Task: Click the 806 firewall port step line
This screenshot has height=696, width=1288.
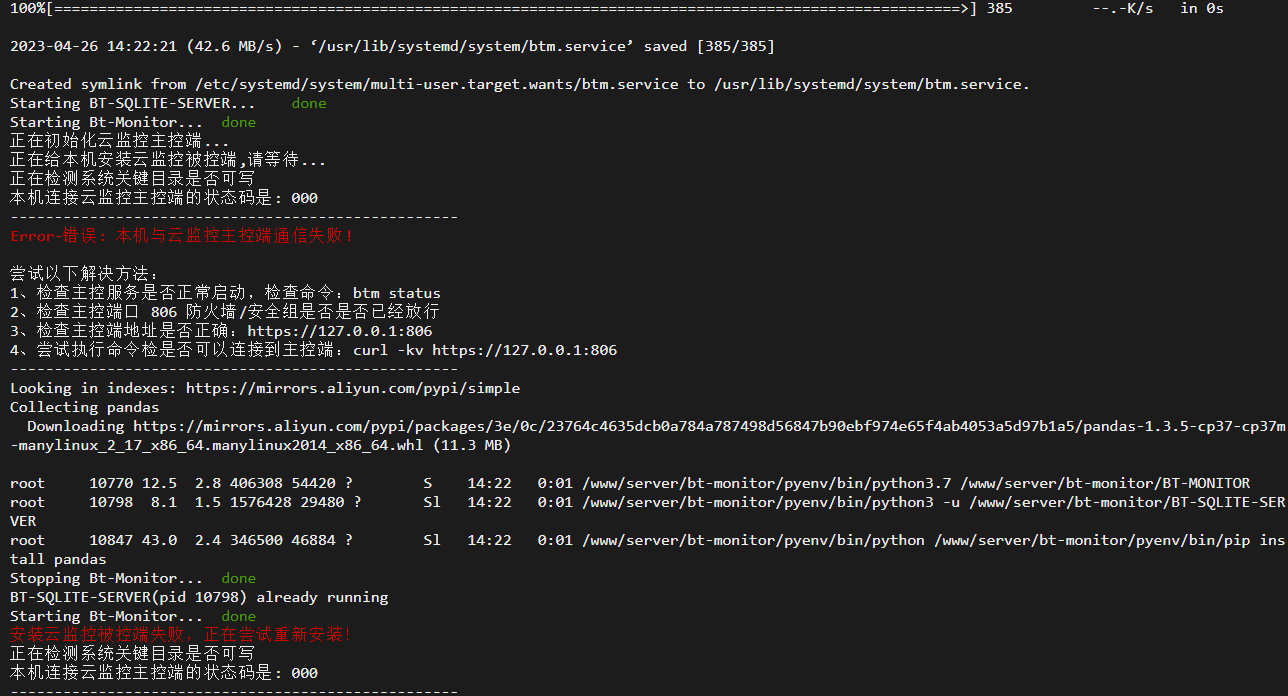Action: pyautogui.click(x=225, y=312)
